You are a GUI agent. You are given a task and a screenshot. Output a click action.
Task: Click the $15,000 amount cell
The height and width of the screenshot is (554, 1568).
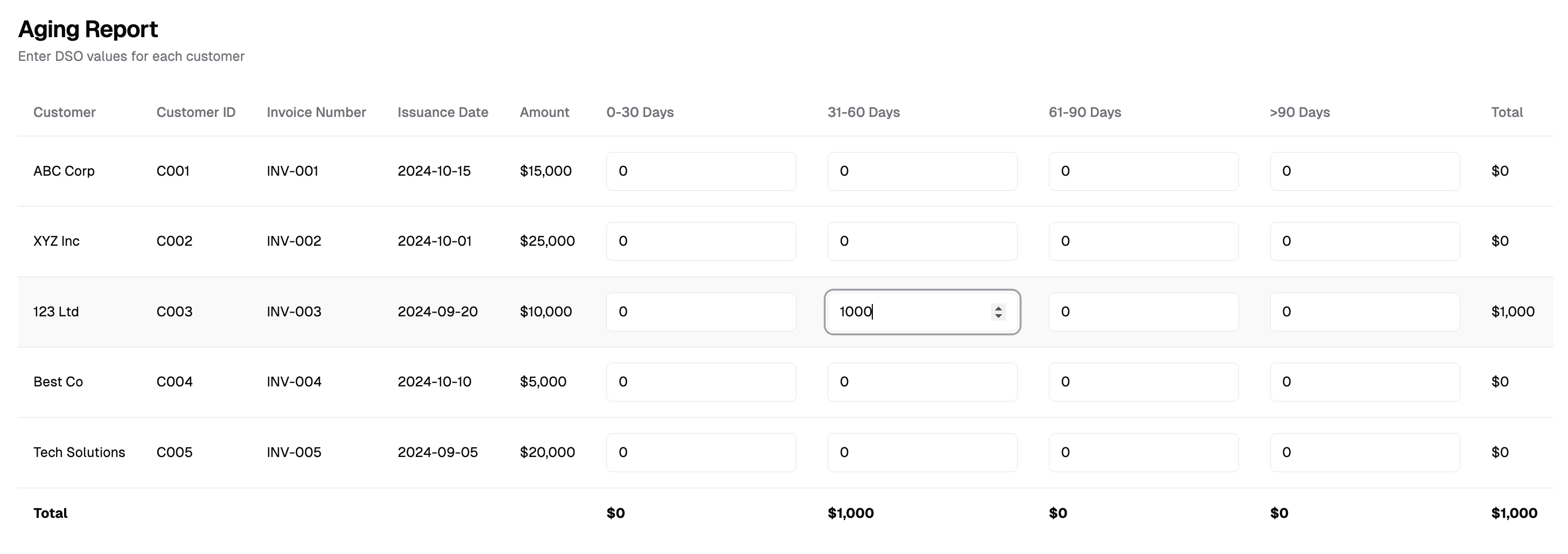coord(546,171)
